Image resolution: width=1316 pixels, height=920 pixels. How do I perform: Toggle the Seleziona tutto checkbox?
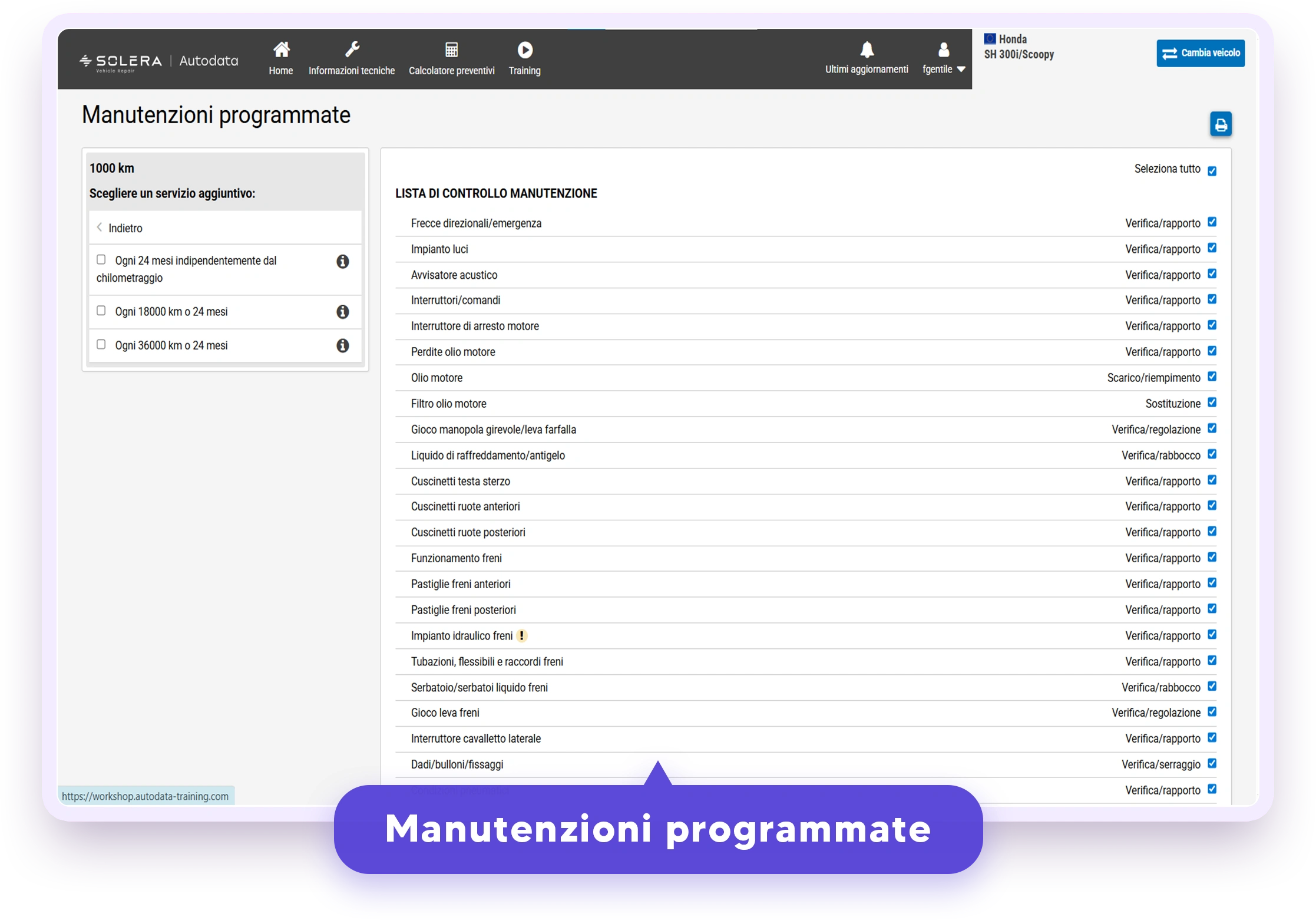(x=1212, y=171)
